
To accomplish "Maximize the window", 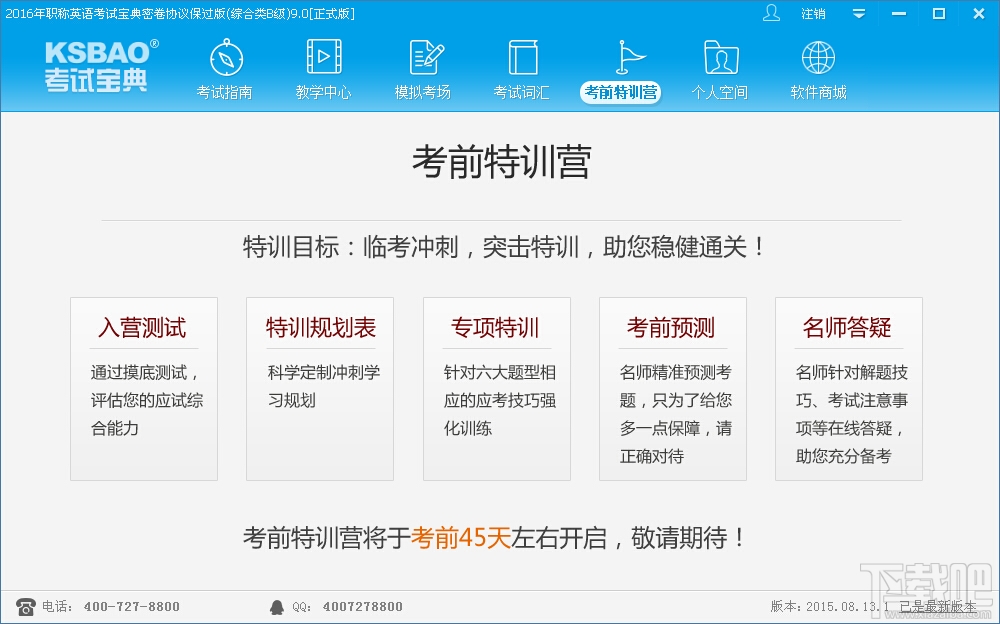I will 939,13.
